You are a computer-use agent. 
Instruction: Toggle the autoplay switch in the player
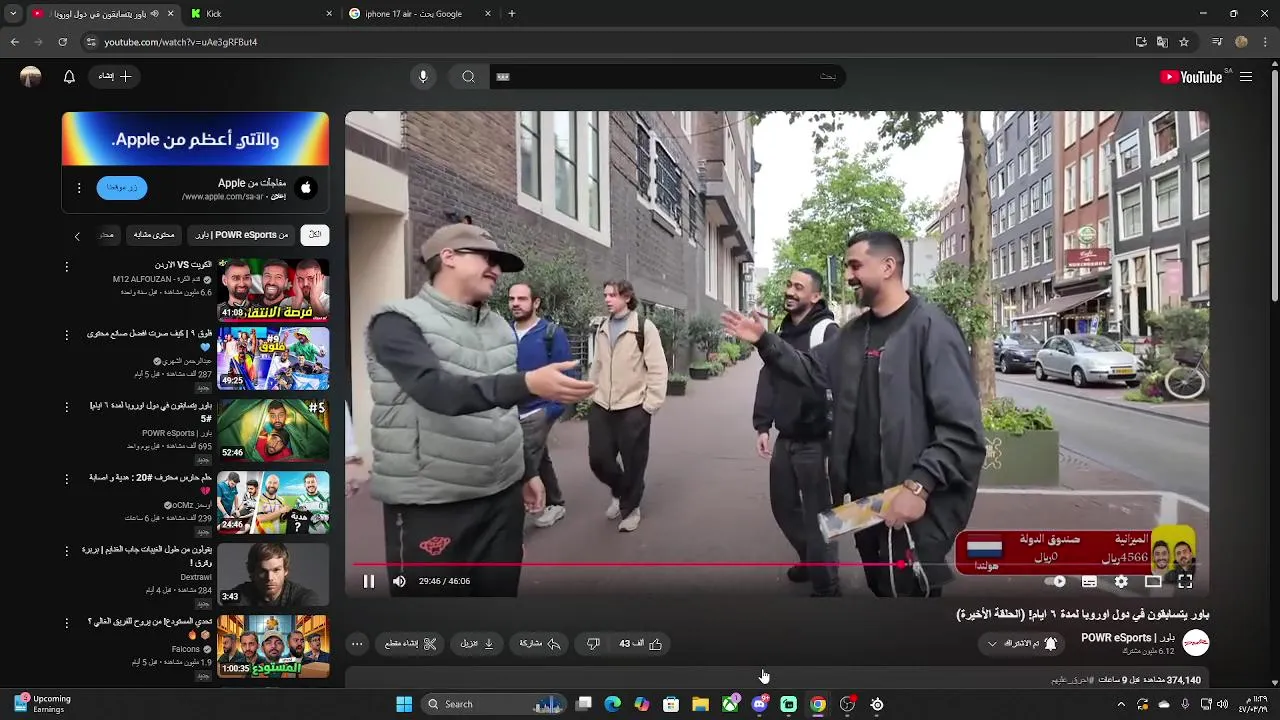1056,581
